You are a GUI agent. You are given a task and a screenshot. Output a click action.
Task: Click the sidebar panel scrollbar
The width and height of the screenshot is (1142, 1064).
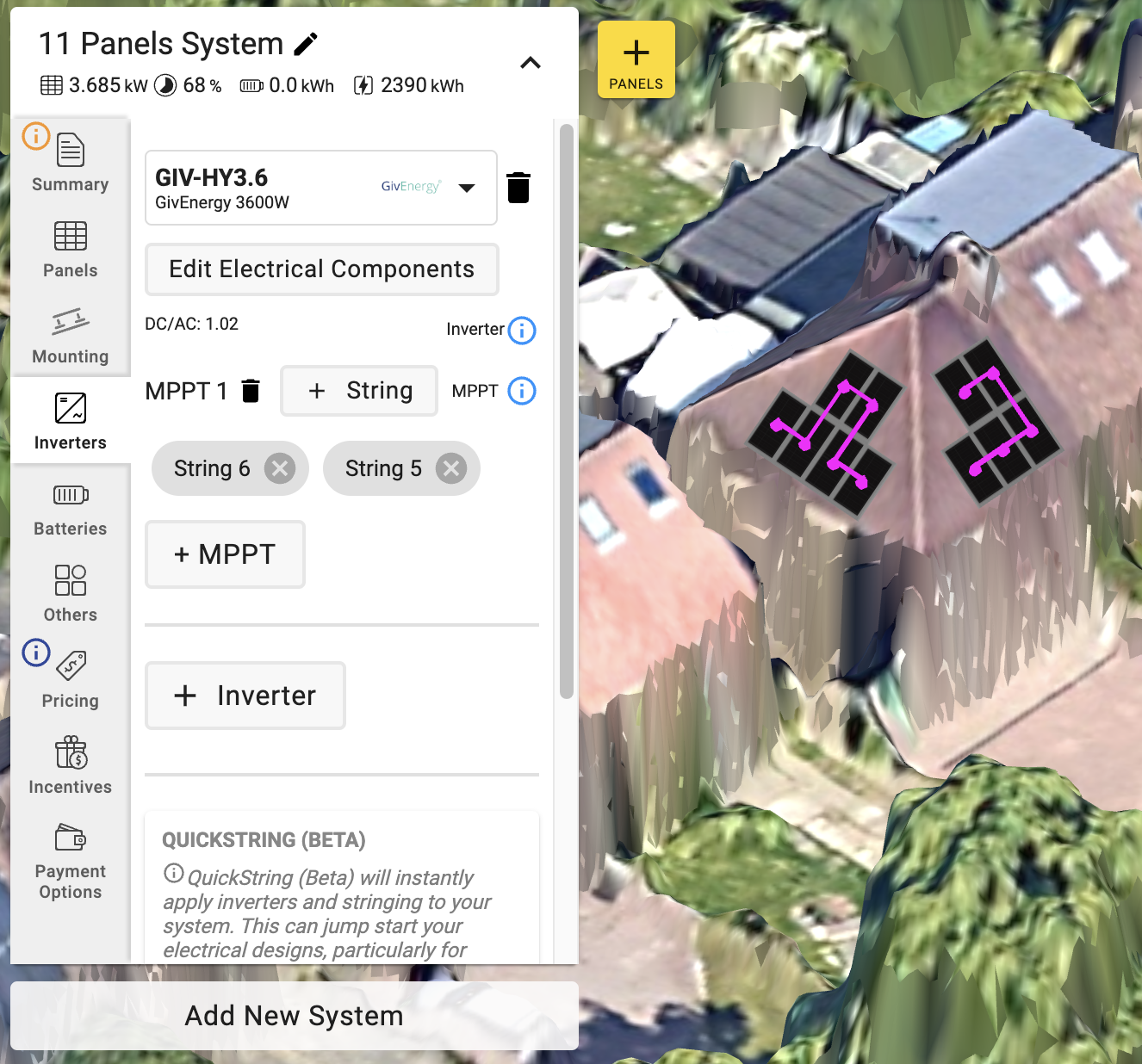566,411
